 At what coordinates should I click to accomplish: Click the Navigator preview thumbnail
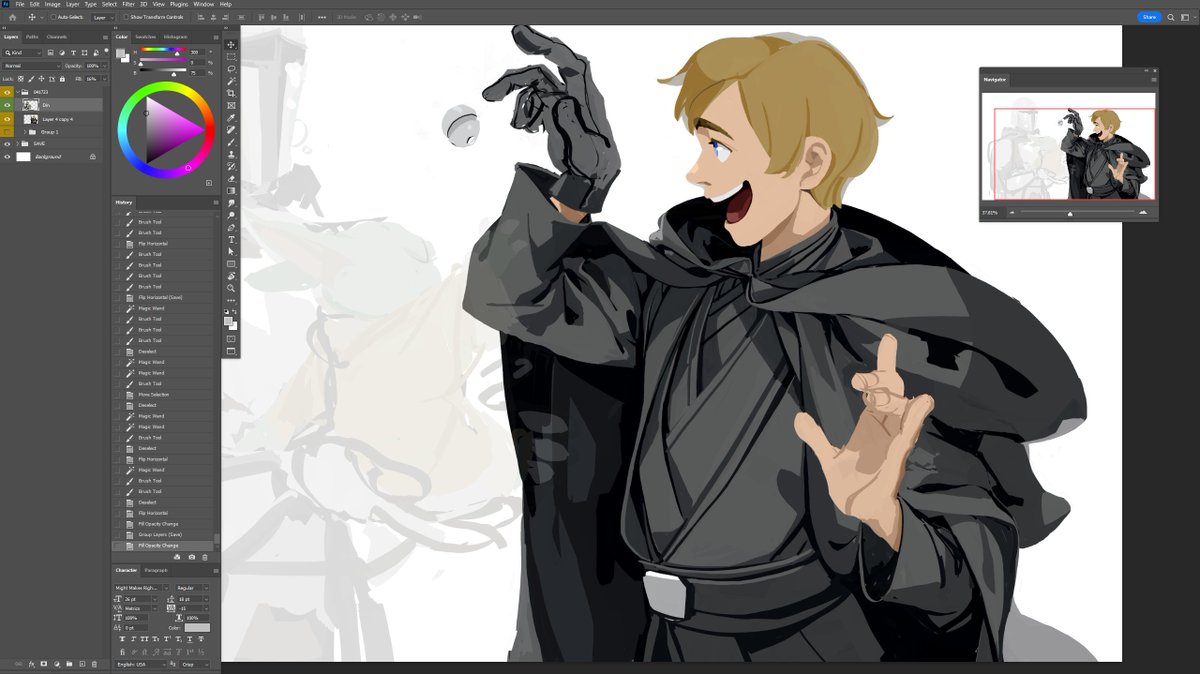(x=1068, y=147)
